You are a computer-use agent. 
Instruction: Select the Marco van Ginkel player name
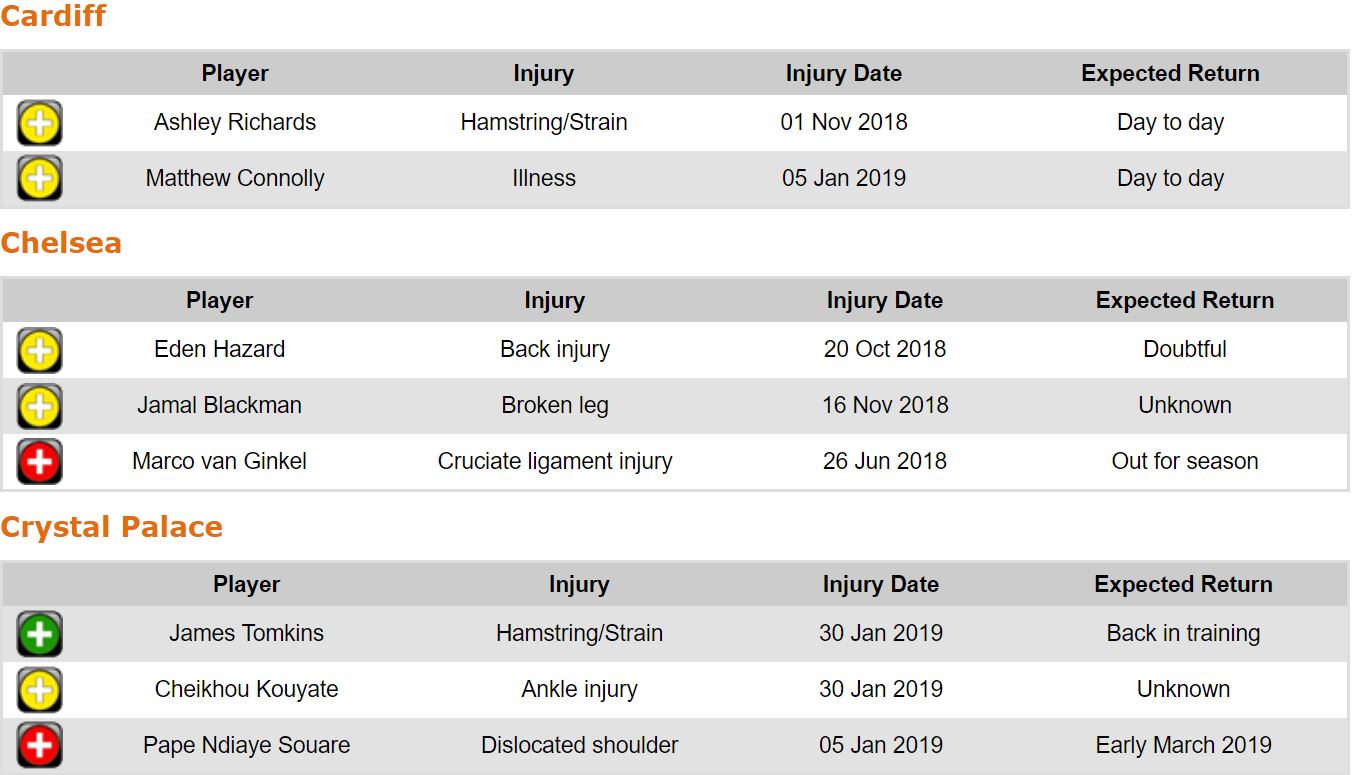pos(219,461)
